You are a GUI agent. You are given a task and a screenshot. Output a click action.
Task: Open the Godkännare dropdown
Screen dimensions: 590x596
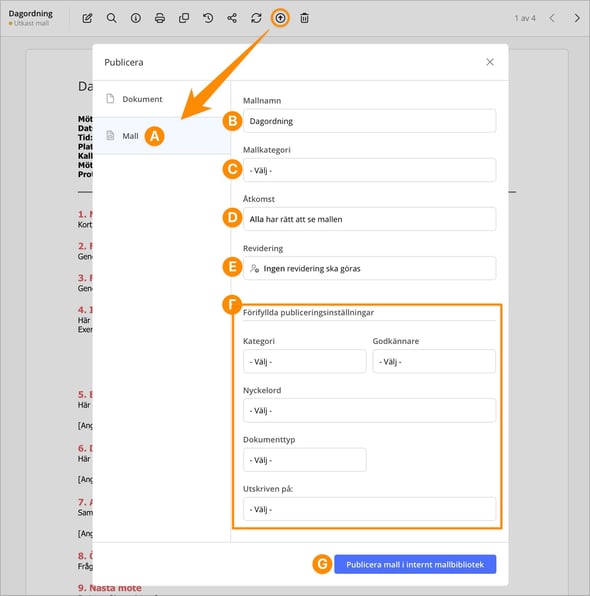[434, 361]
